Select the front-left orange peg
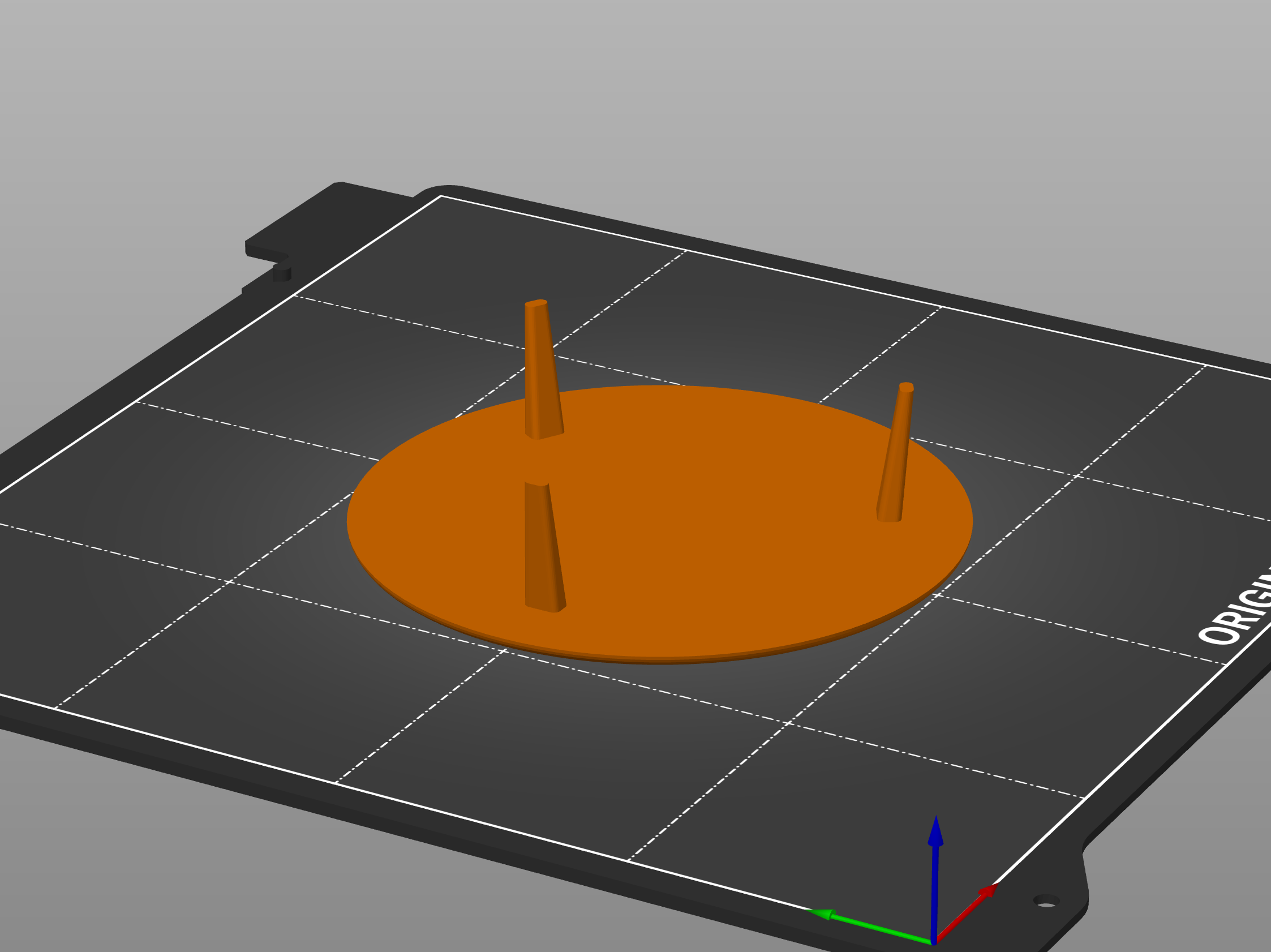The image size is (1271, 952). (x=544, y=546)
